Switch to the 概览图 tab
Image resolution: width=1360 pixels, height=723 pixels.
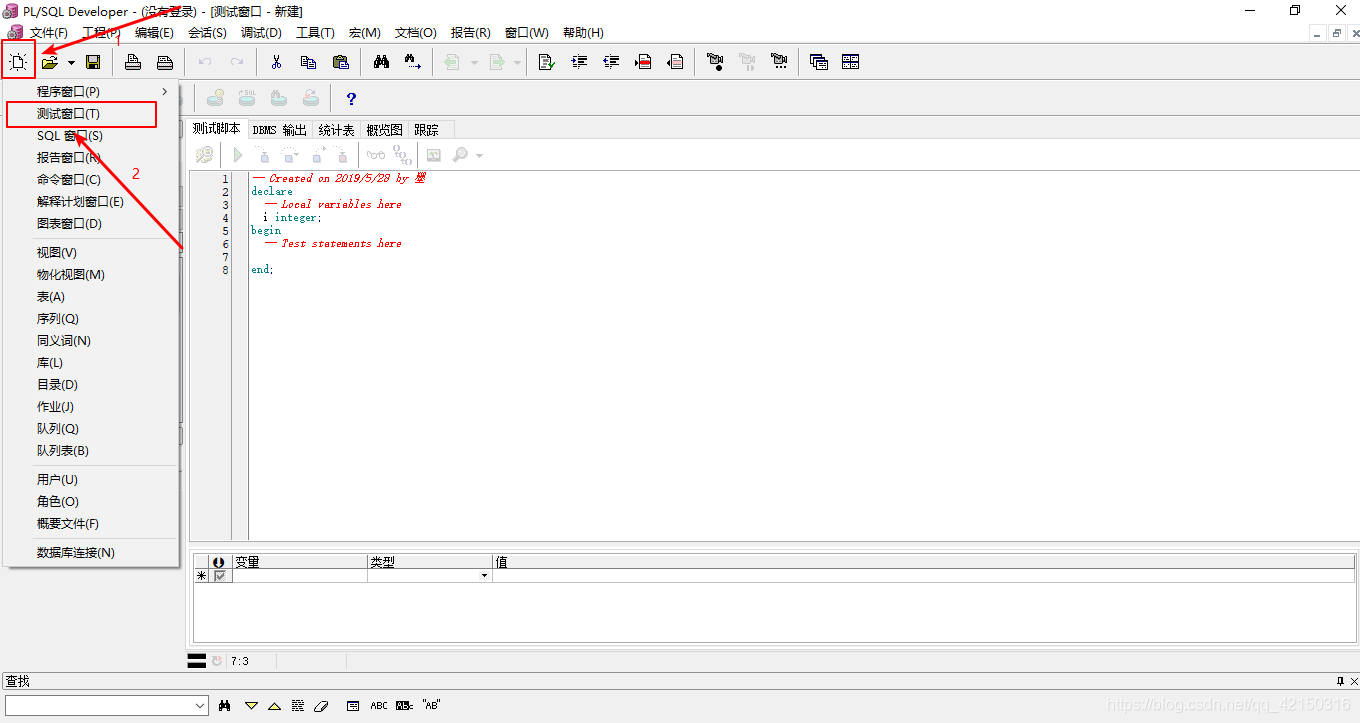coord(384,130)
